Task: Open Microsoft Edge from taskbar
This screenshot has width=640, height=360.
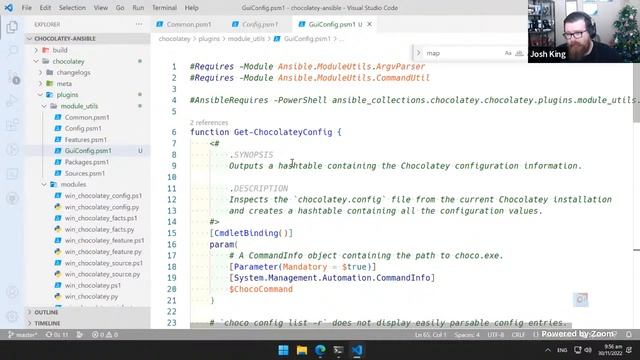Action: pos(320,350)
